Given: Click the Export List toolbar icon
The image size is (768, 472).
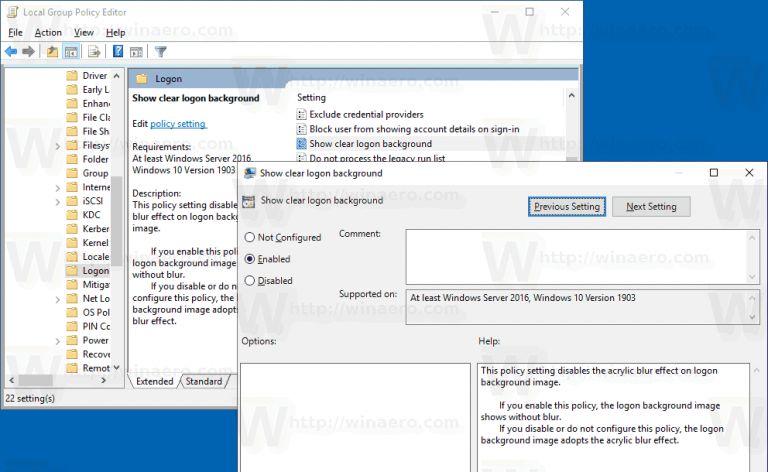Looking at the screenshot, I should (94, 51).
